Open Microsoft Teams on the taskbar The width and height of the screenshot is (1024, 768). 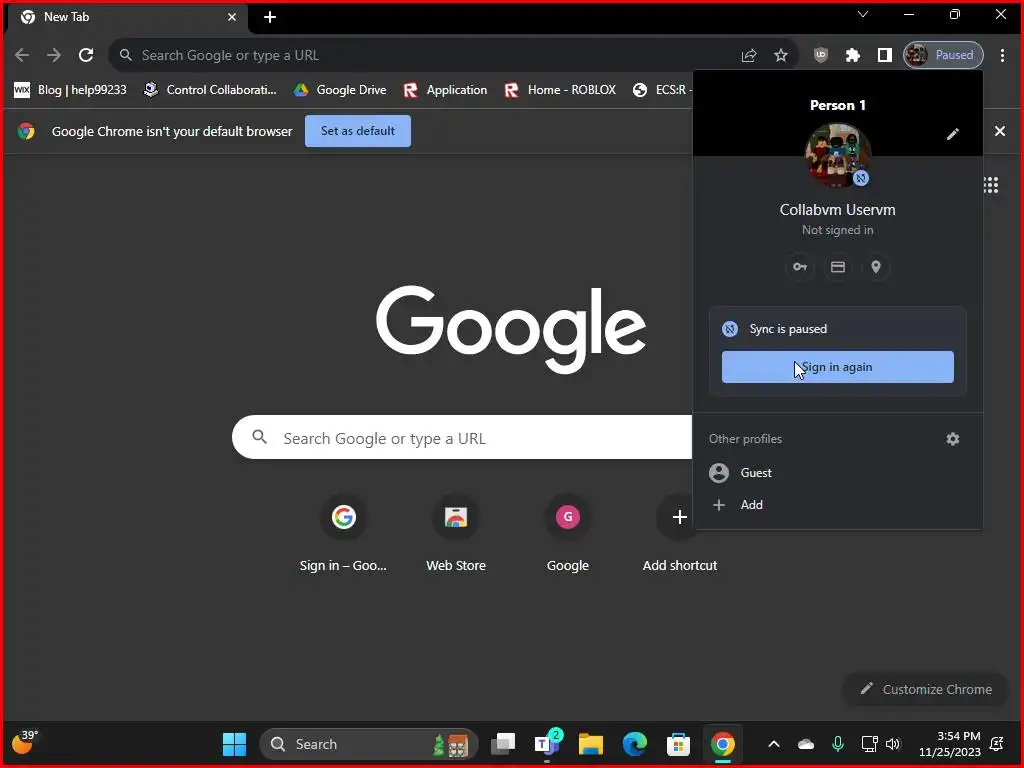[x=547, y=744]
